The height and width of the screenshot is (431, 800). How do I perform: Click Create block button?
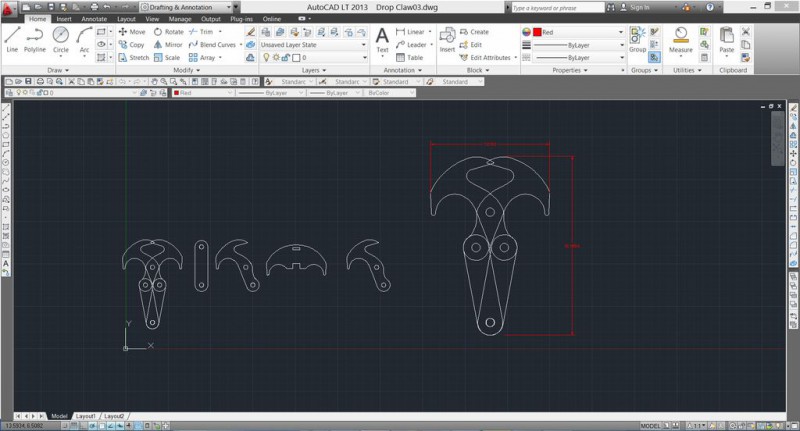pyautogui.click(x=474, y=32)
